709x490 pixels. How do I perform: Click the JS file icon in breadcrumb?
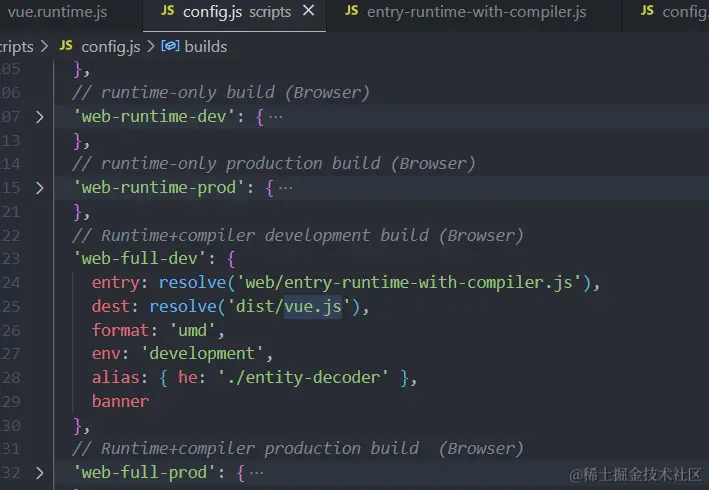(x=66, y=45)
